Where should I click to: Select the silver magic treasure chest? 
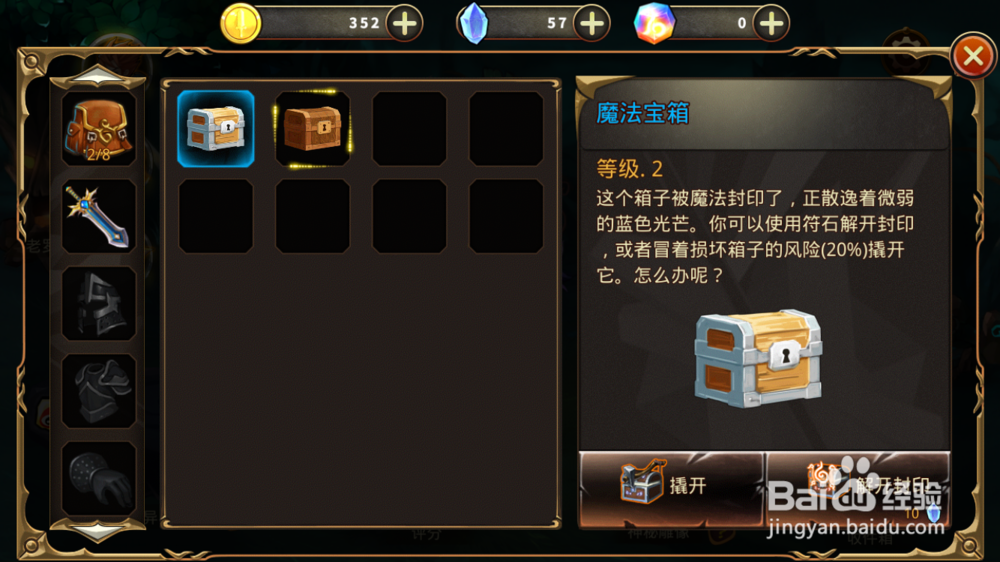[x=216, y=129]
